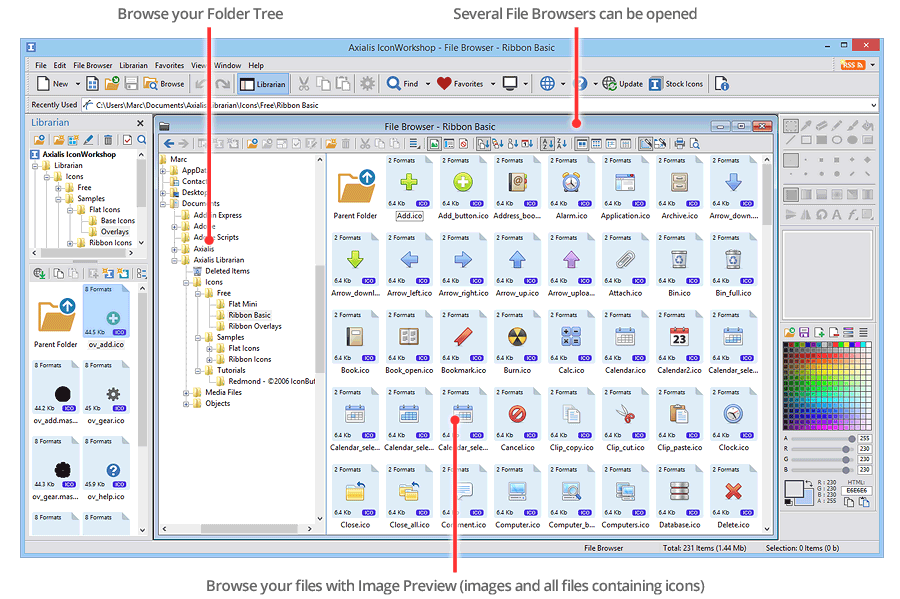Select the eraser tool
The width and height of the screenshot is (900, 599).
[x=821, y=125]
